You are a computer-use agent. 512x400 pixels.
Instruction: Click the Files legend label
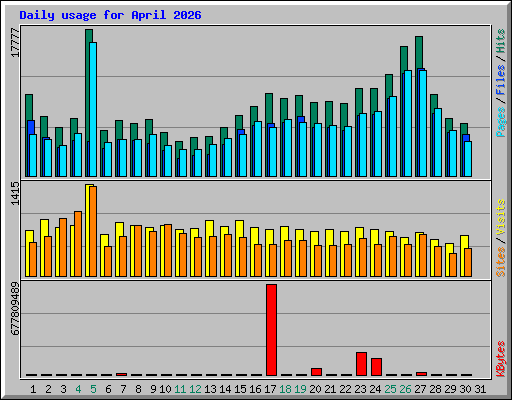[501, 80]
